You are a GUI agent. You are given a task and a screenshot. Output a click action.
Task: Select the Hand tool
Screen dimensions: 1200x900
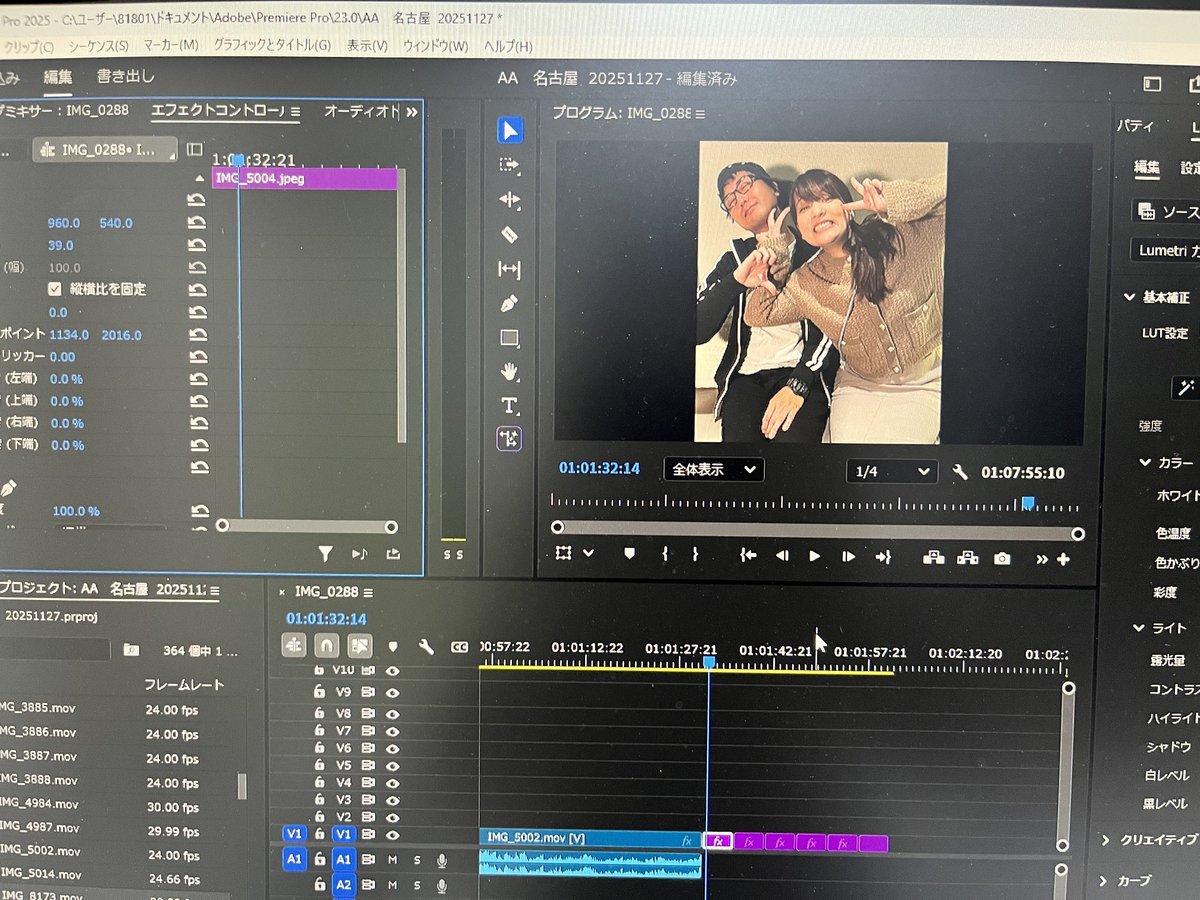point(510,372)
